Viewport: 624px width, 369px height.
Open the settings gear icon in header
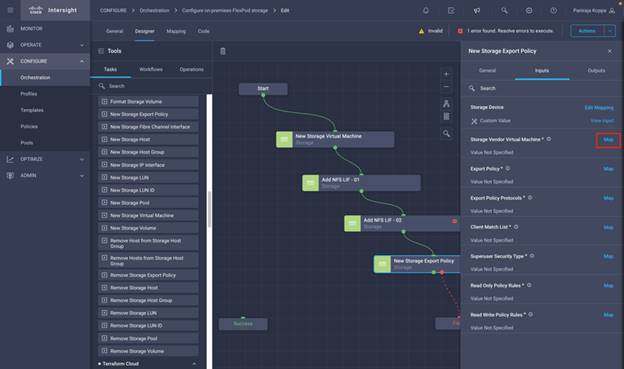pyautogui.click(x=529, y=10)
